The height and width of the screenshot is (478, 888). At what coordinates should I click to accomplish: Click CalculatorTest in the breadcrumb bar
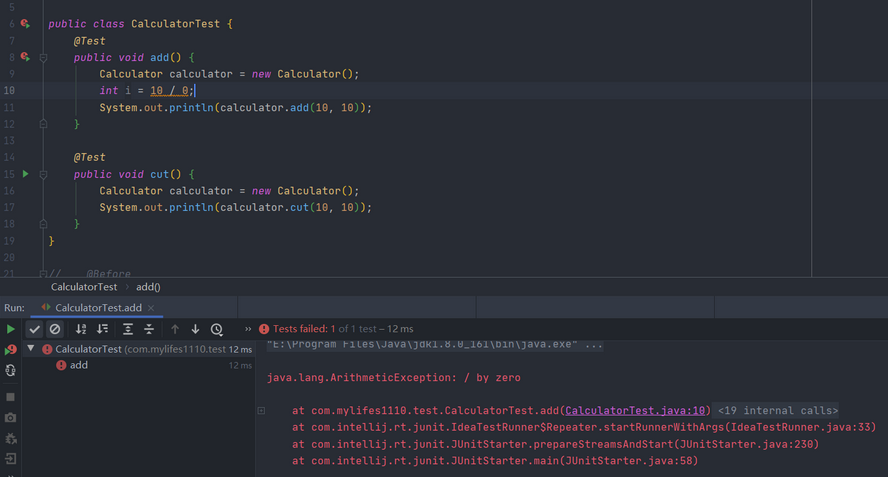tap(84, 287)
